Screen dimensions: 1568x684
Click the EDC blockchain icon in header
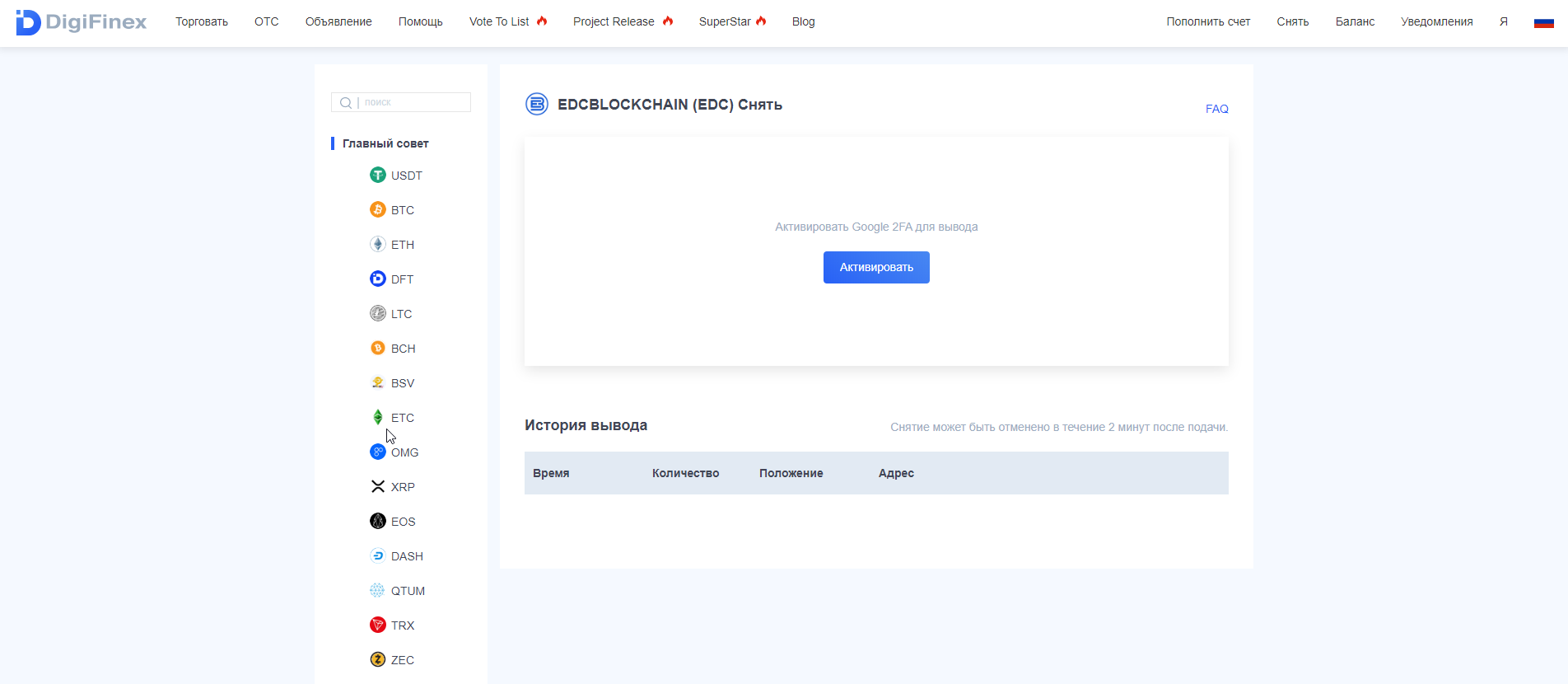pos(537,104)
